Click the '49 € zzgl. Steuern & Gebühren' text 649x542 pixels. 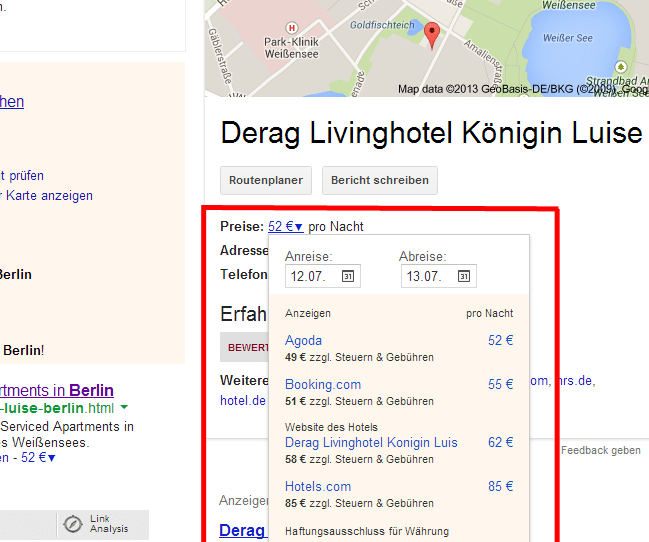[359, 357]
